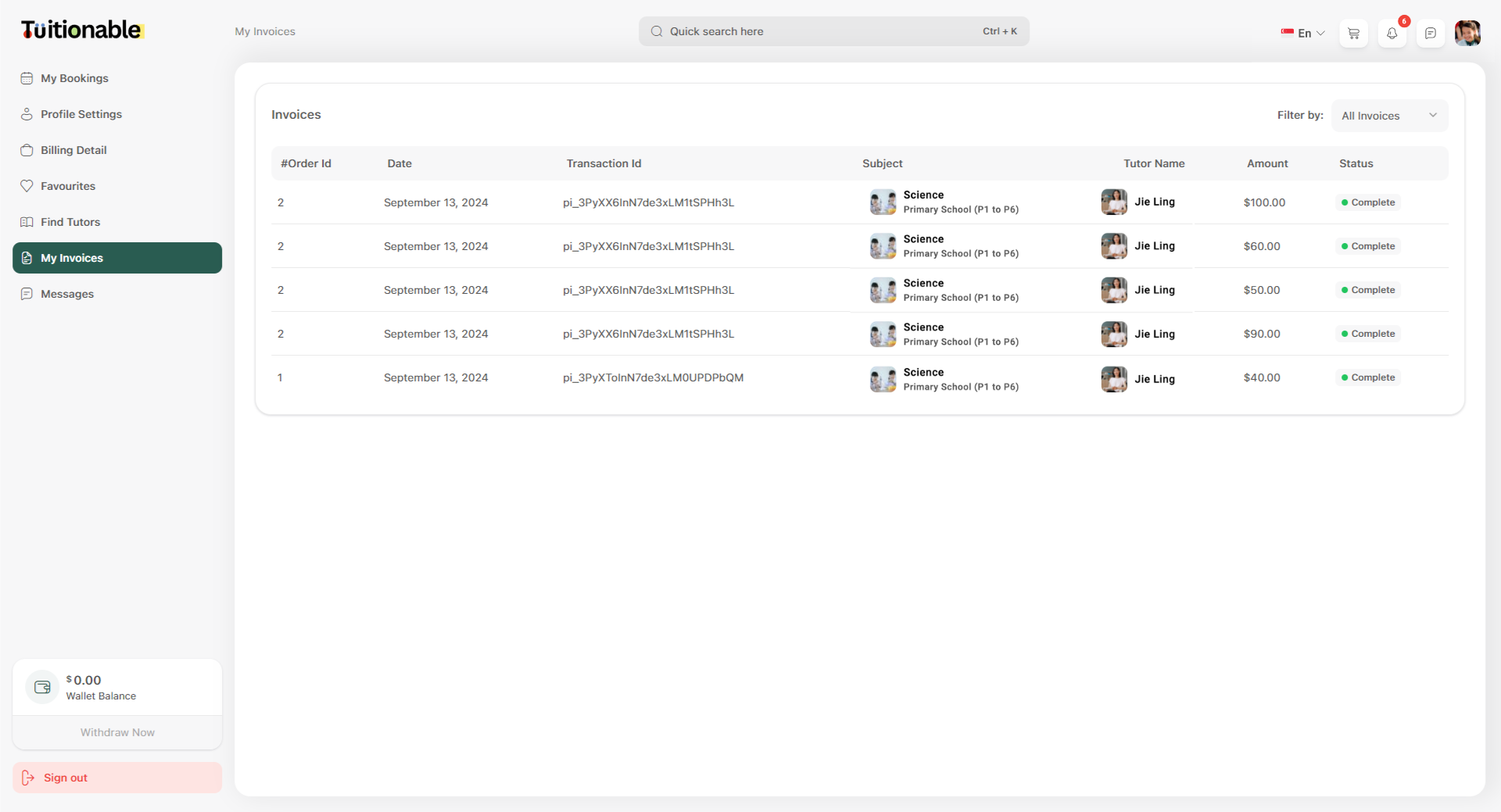Click Science subject in $90.00 row
The width and height of the screenshot is (1501, 812).
click(923, 327)
